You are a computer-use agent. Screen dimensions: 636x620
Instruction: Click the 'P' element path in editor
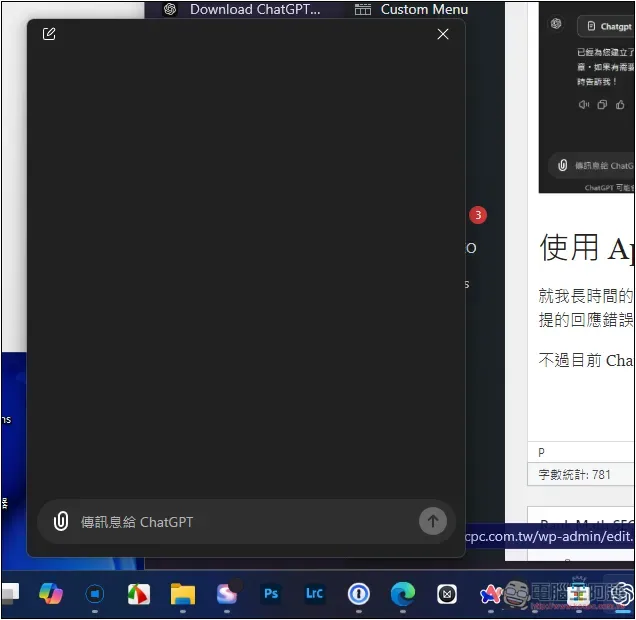(541, 452)
